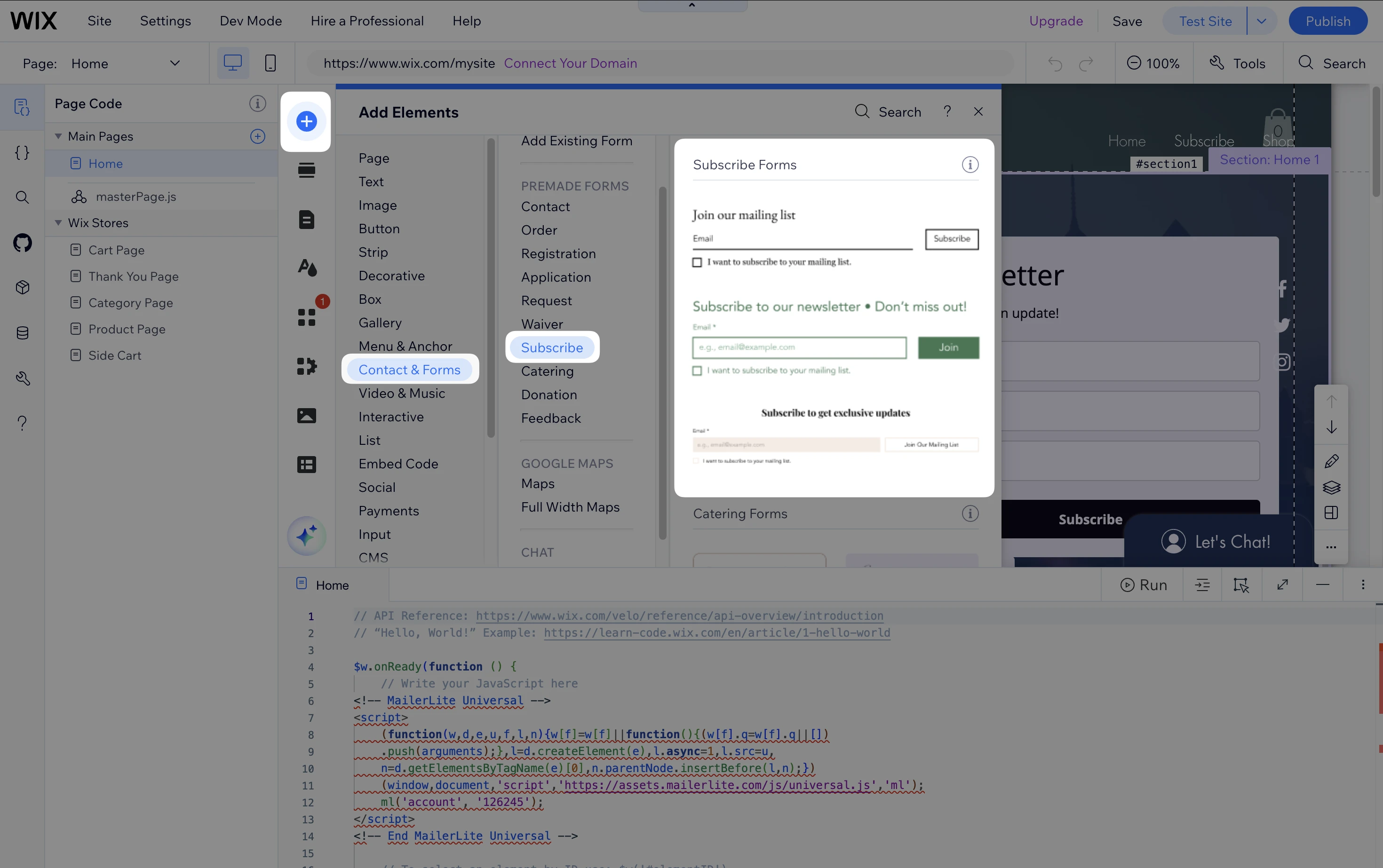
Task: Expand the Test Site dropdown arrow
Action: (x=1261, y=21)
